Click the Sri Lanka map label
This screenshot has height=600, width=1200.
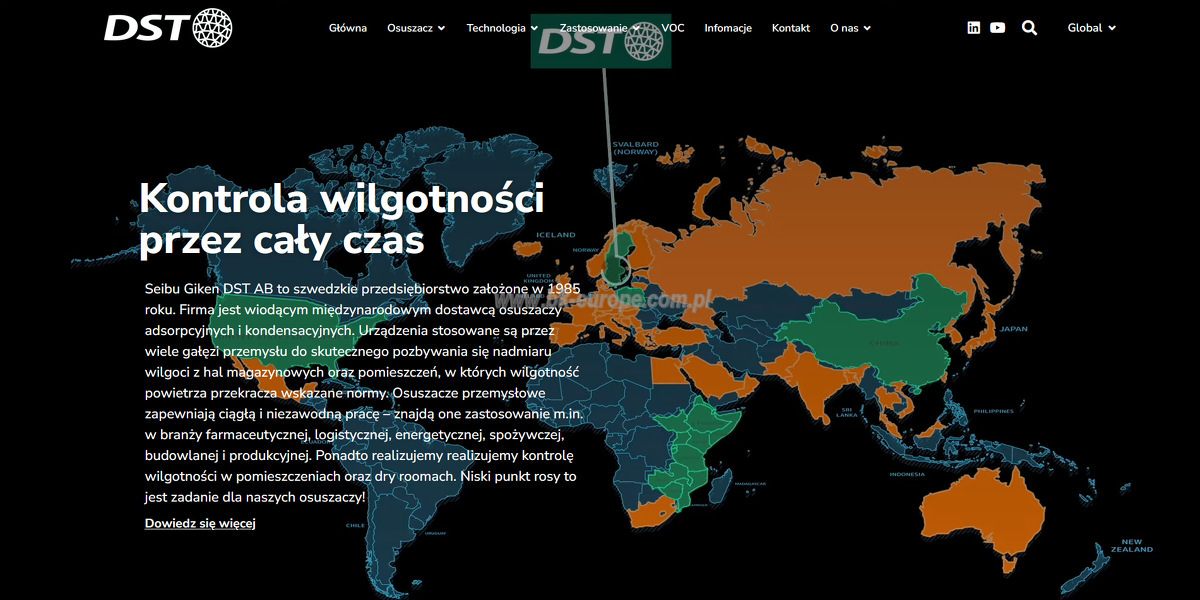tap(845, 411)
